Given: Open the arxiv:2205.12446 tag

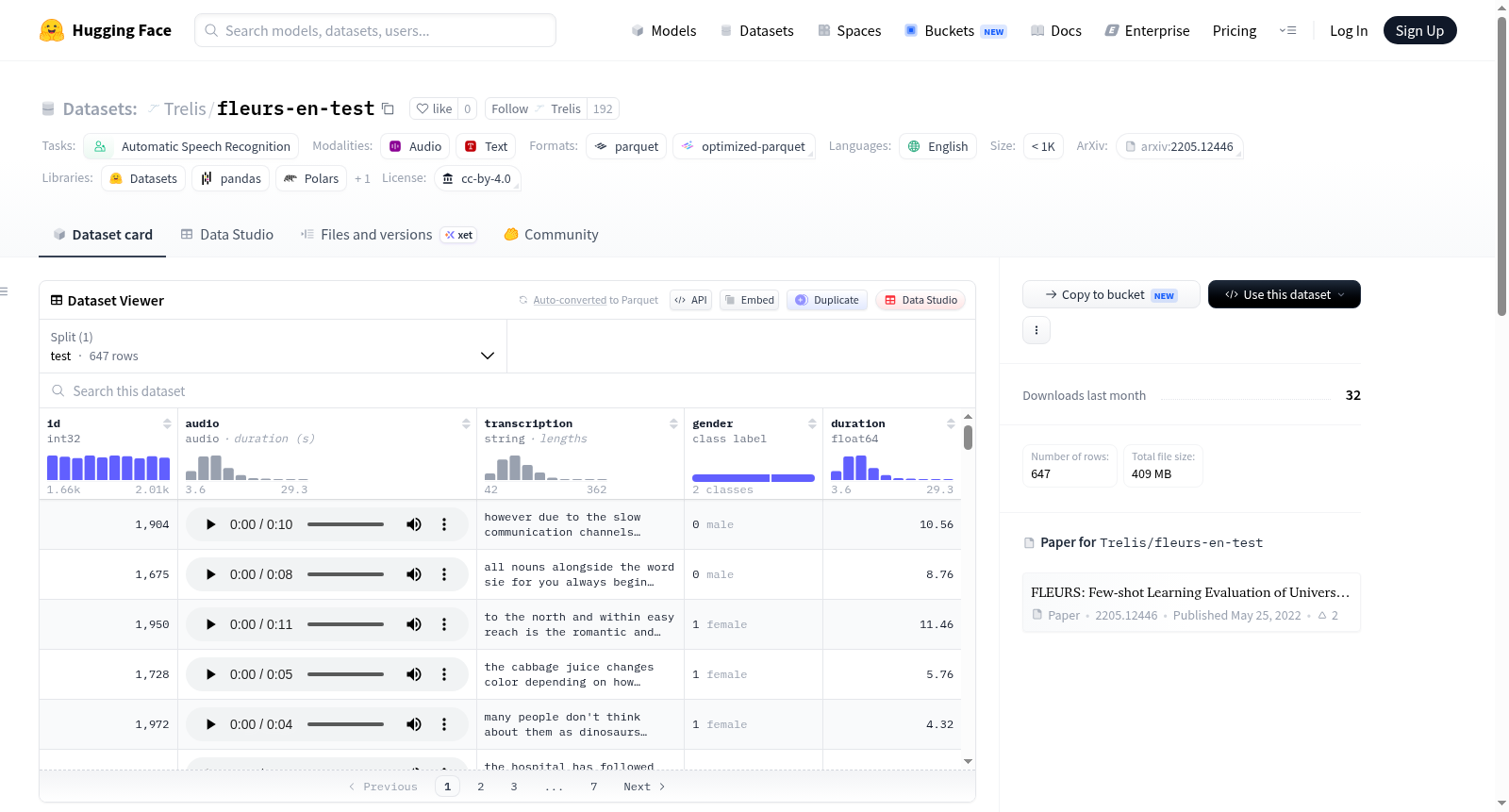Looking at the screenshot, I should click(1180, 146).
